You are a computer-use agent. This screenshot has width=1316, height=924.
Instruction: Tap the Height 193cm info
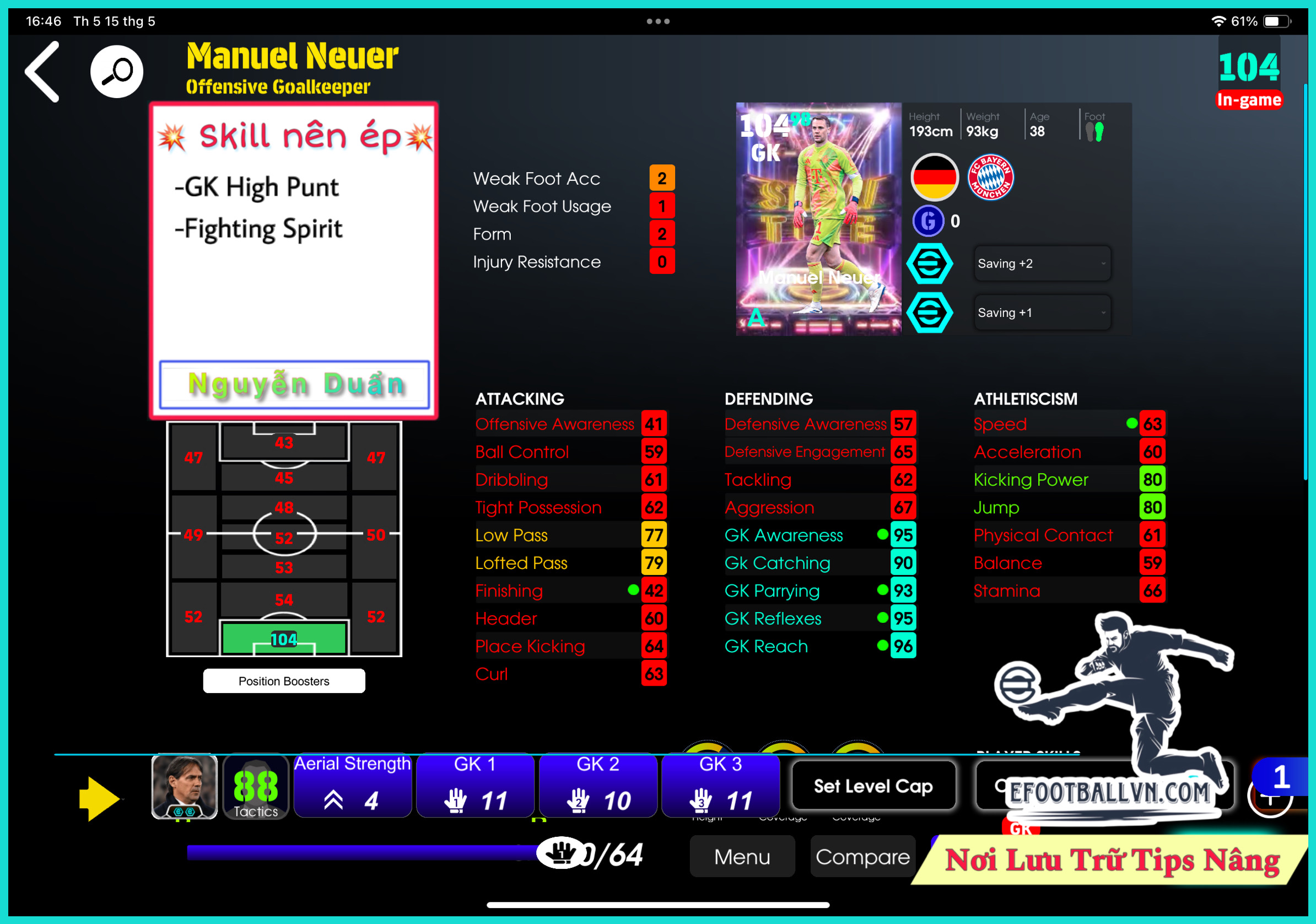point(931,125)
